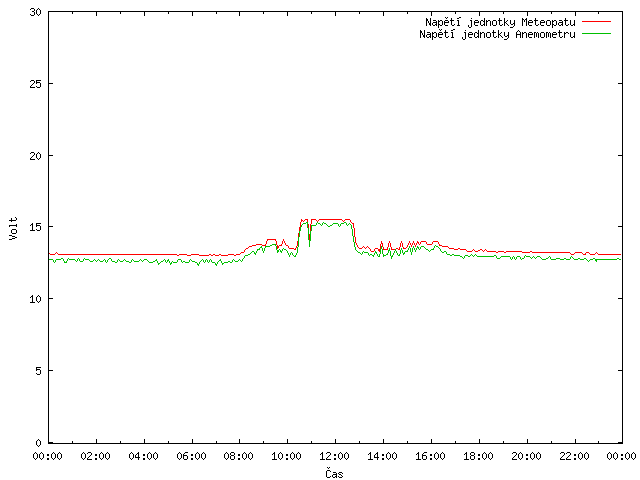
Task: Click the legend entry 'Napětí jednotky Anemometru'
Action: coord(497,34)
